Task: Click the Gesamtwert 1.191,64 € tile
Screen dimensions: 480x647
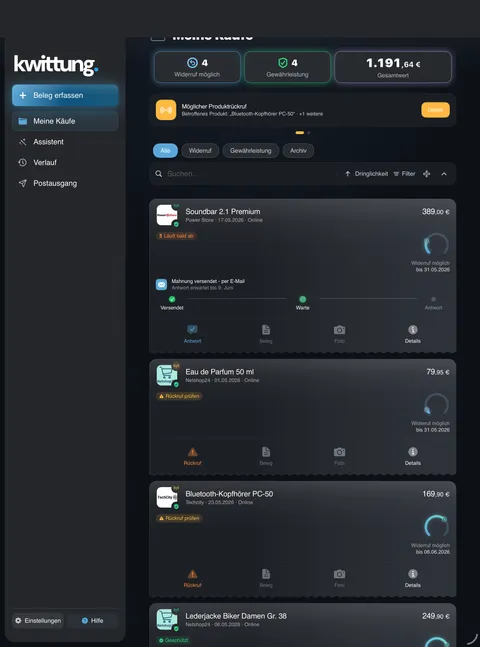Action: point(393,67)
